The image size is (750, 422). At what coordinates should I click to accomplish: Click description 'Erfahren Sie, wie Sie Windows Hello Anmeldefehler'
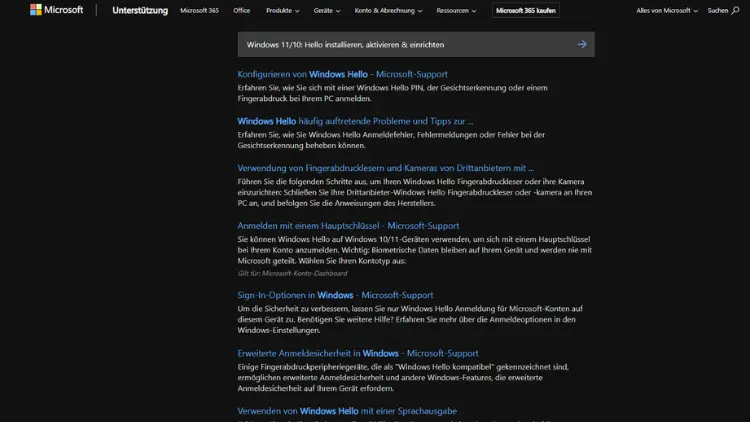[x=391, y=140]
